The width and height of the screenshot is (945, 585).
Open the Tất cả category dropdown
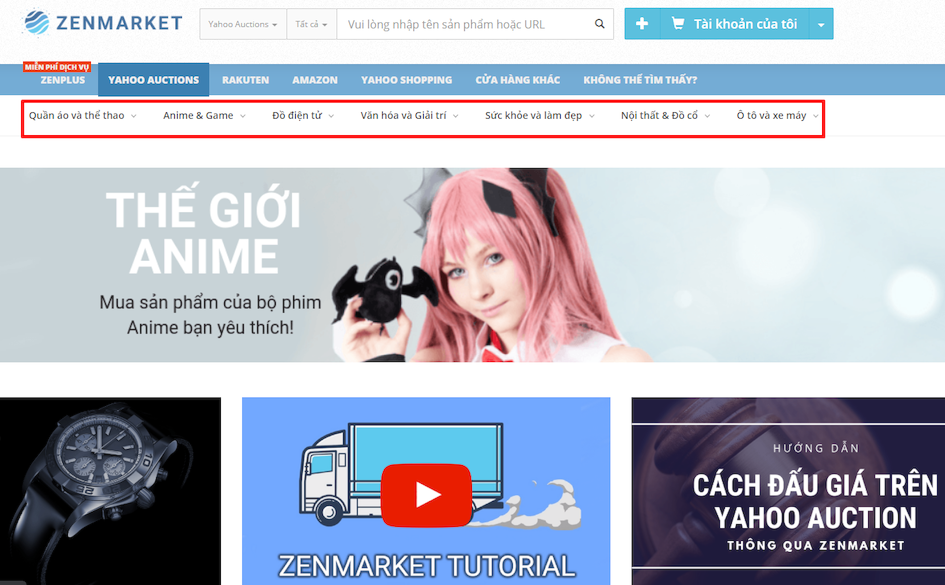pos(312,24)
